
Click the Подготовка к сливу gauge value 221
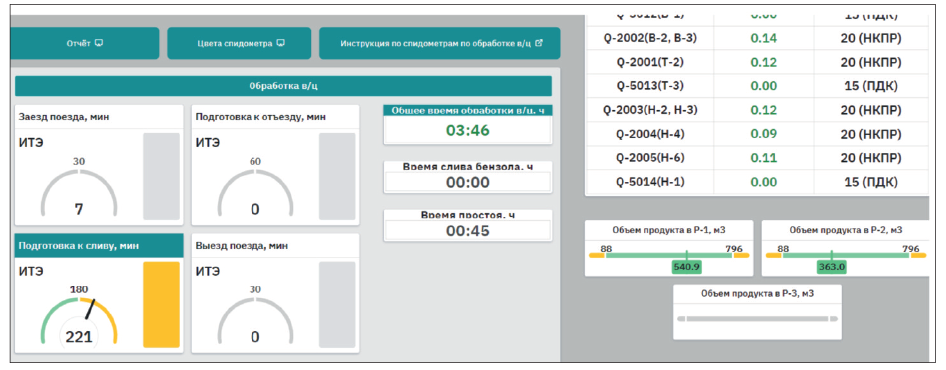pyautogui.click(x=79, y=336)
